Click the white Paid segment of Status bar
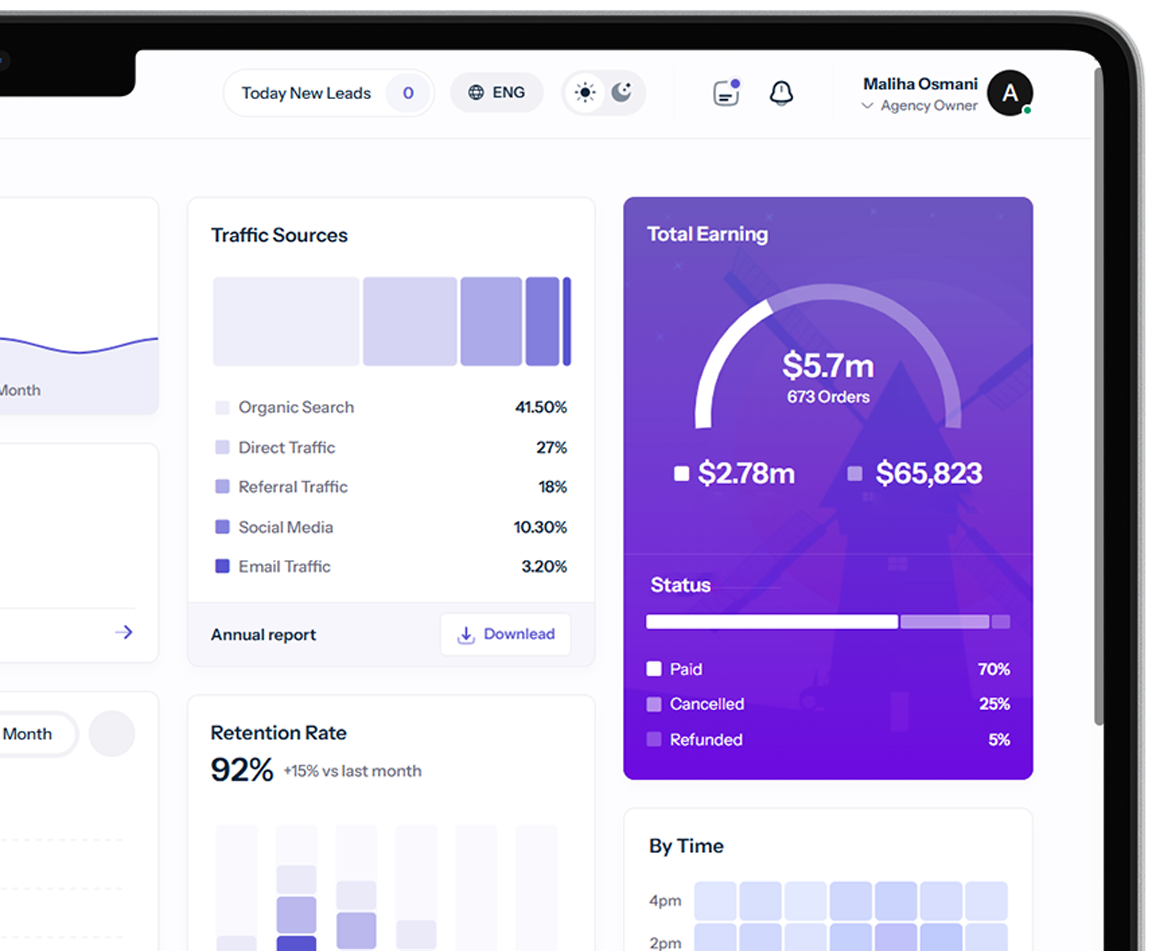 (771, 622)
